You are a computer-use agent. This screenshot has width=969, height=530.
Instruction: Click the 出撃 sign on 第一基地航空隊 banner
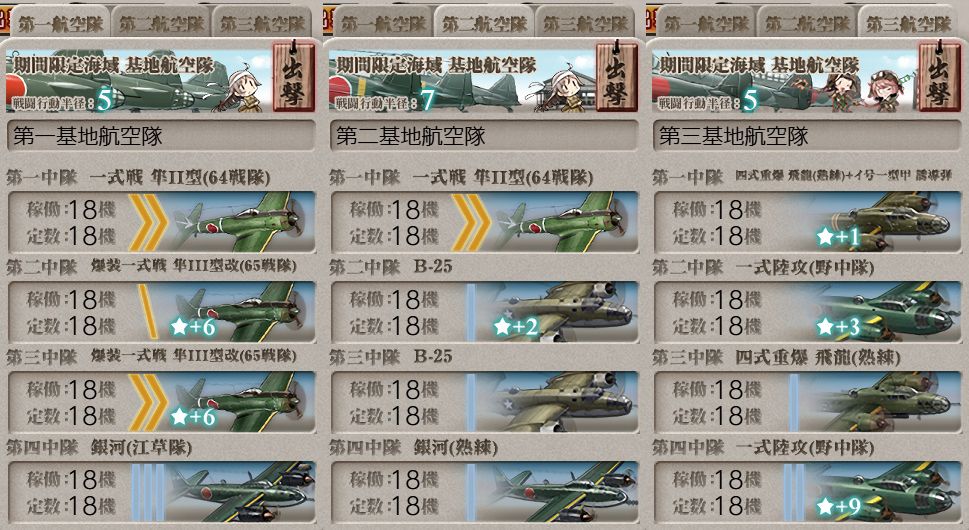point(294,77)
